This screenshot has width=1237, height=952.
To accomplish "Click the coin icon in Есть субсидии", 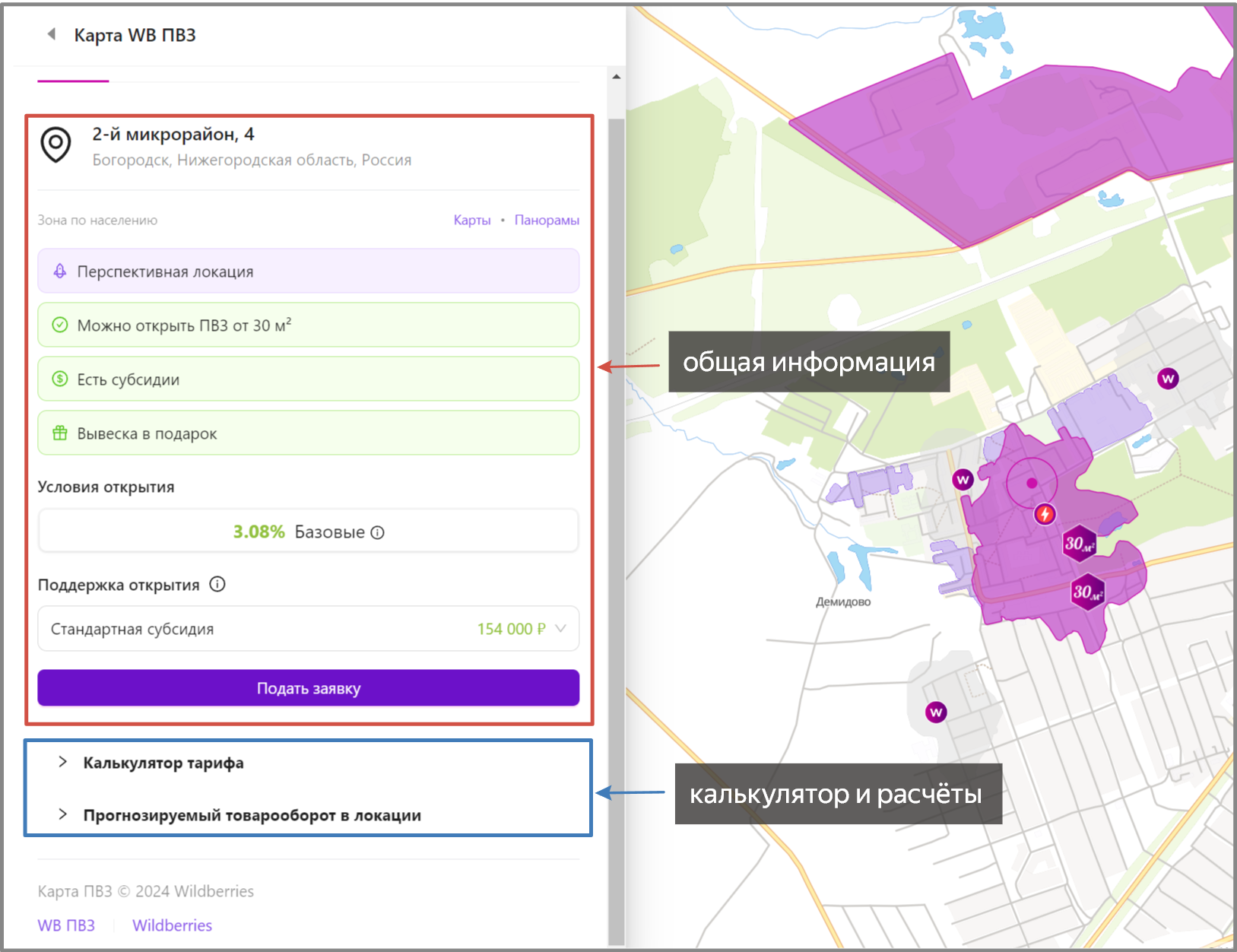I will coord(59,379).
